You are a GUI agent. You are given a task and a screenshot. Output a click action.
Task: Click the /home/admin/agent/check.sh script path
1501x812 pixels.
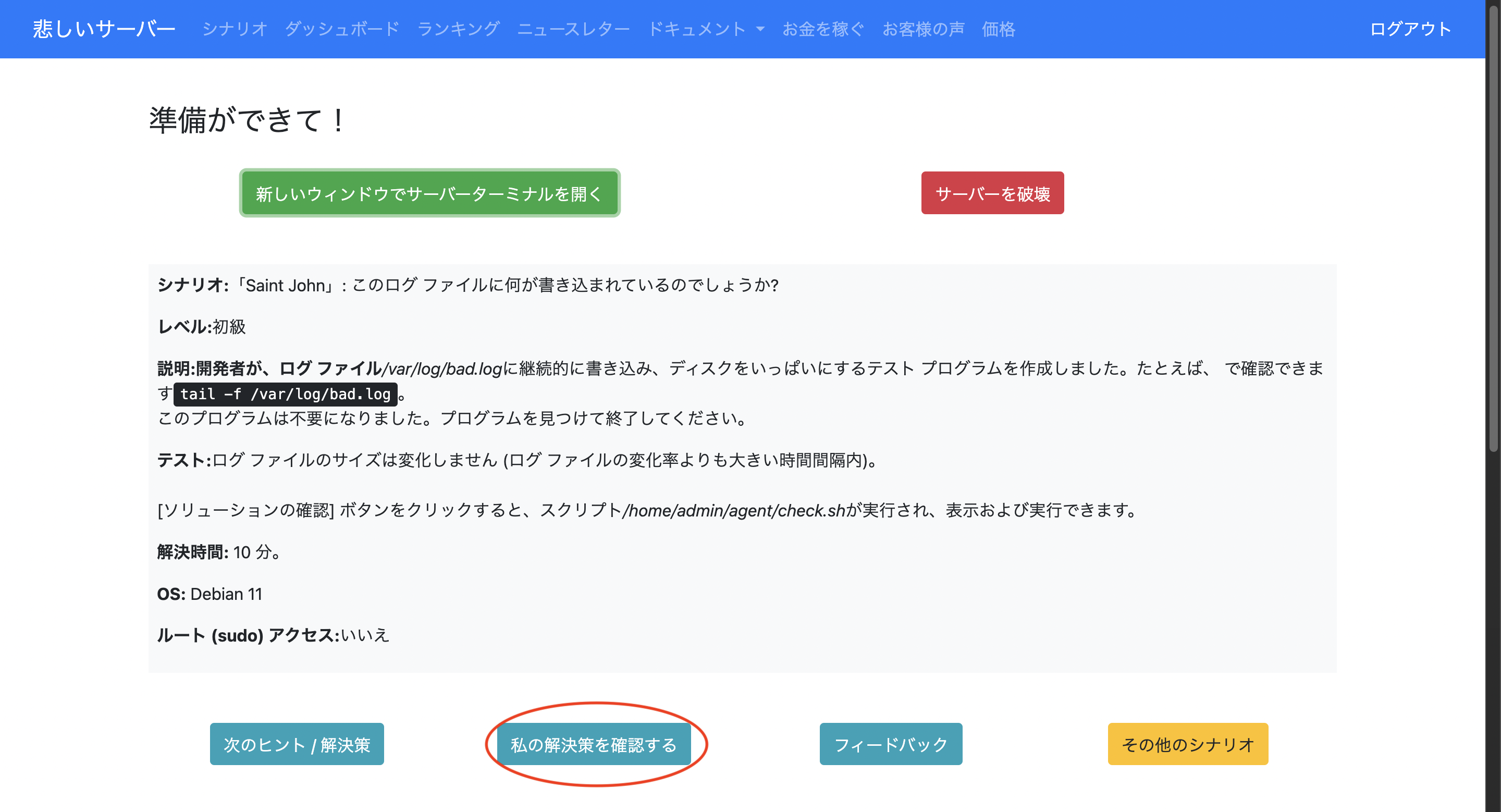(733, 510)
